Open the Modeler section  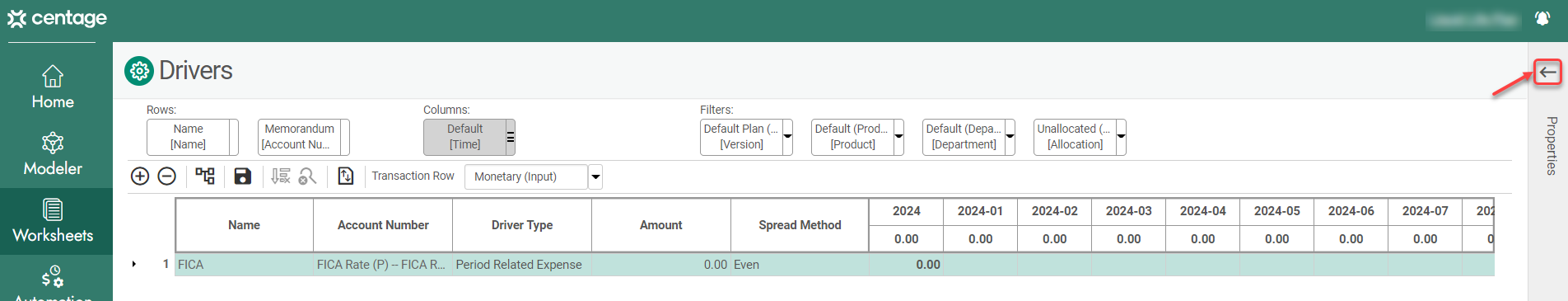[53, 154]
